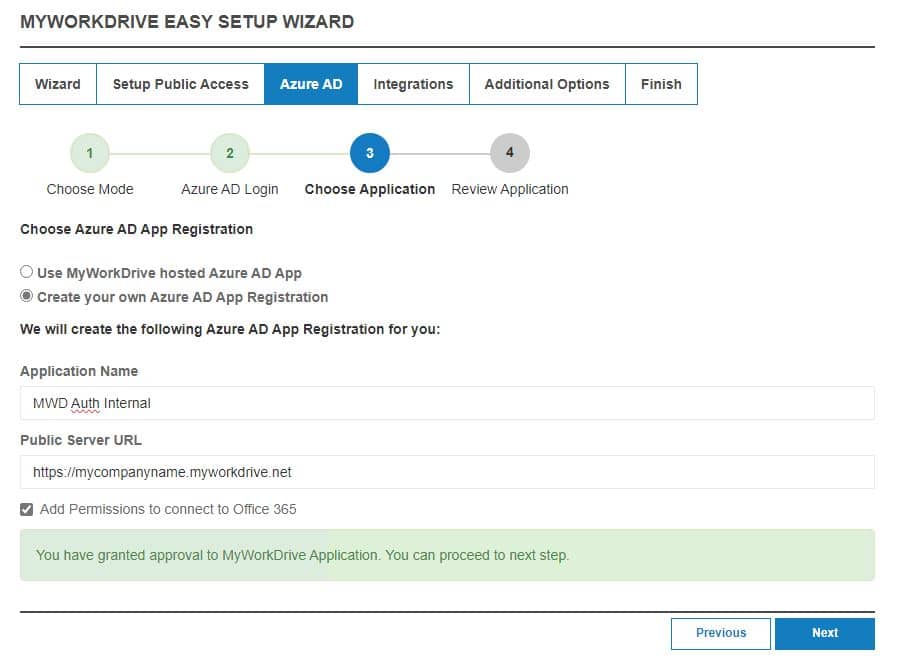This screenshot has width=901, height=663.
Task: Click the Review Application step label
Action: point(510,189)
